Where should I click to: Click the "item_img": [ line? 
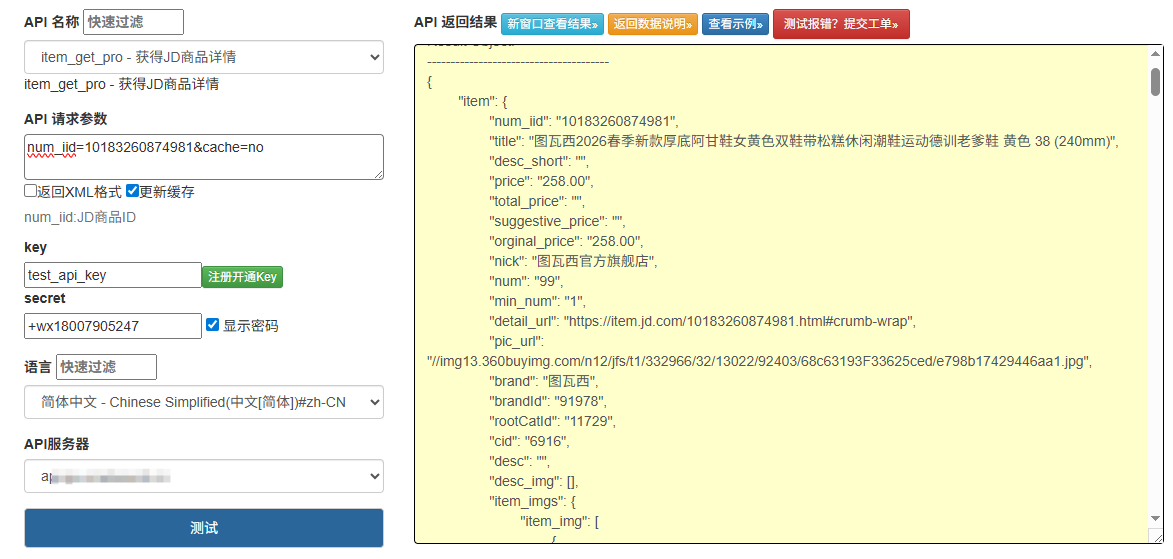560,521
